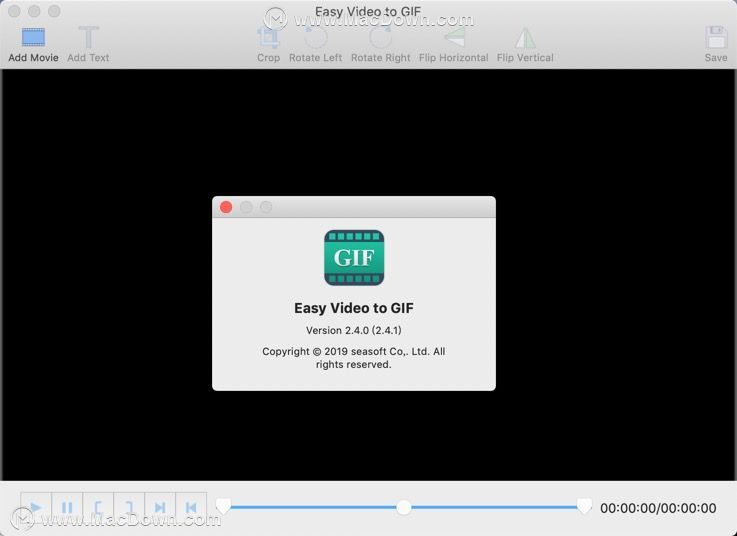Click the GIF app icon in About dialog
The width and height of the screenshot is (737, 536).
click(x=354, y=258)
